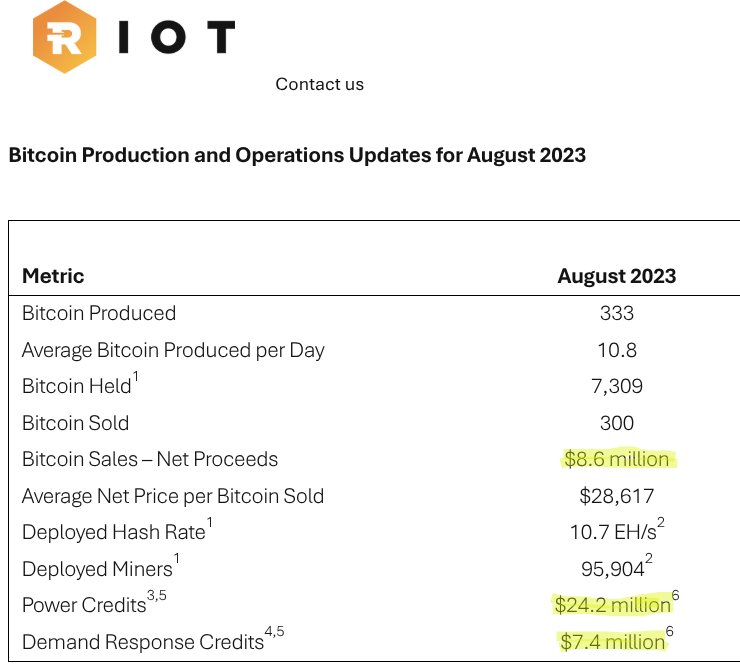
Task: Click the Average Bitcoin Produced per Day label
Action: pyautogui.click(x=173, y=350)
